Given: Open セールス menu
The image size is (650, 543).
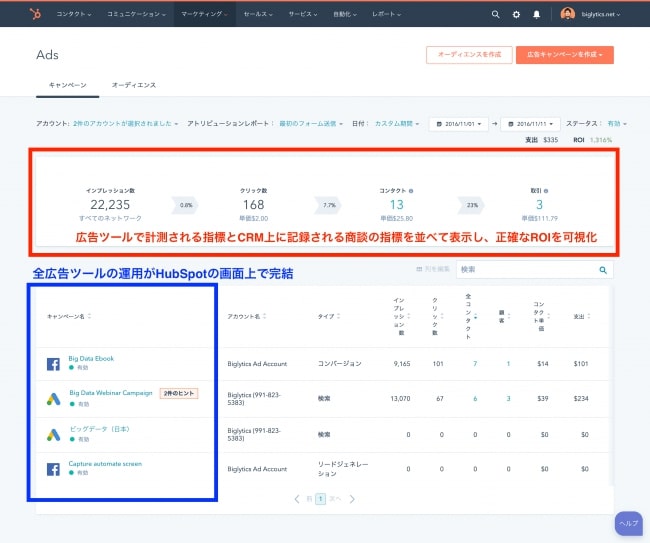Looking at the screenshot, I should (258, 14).
